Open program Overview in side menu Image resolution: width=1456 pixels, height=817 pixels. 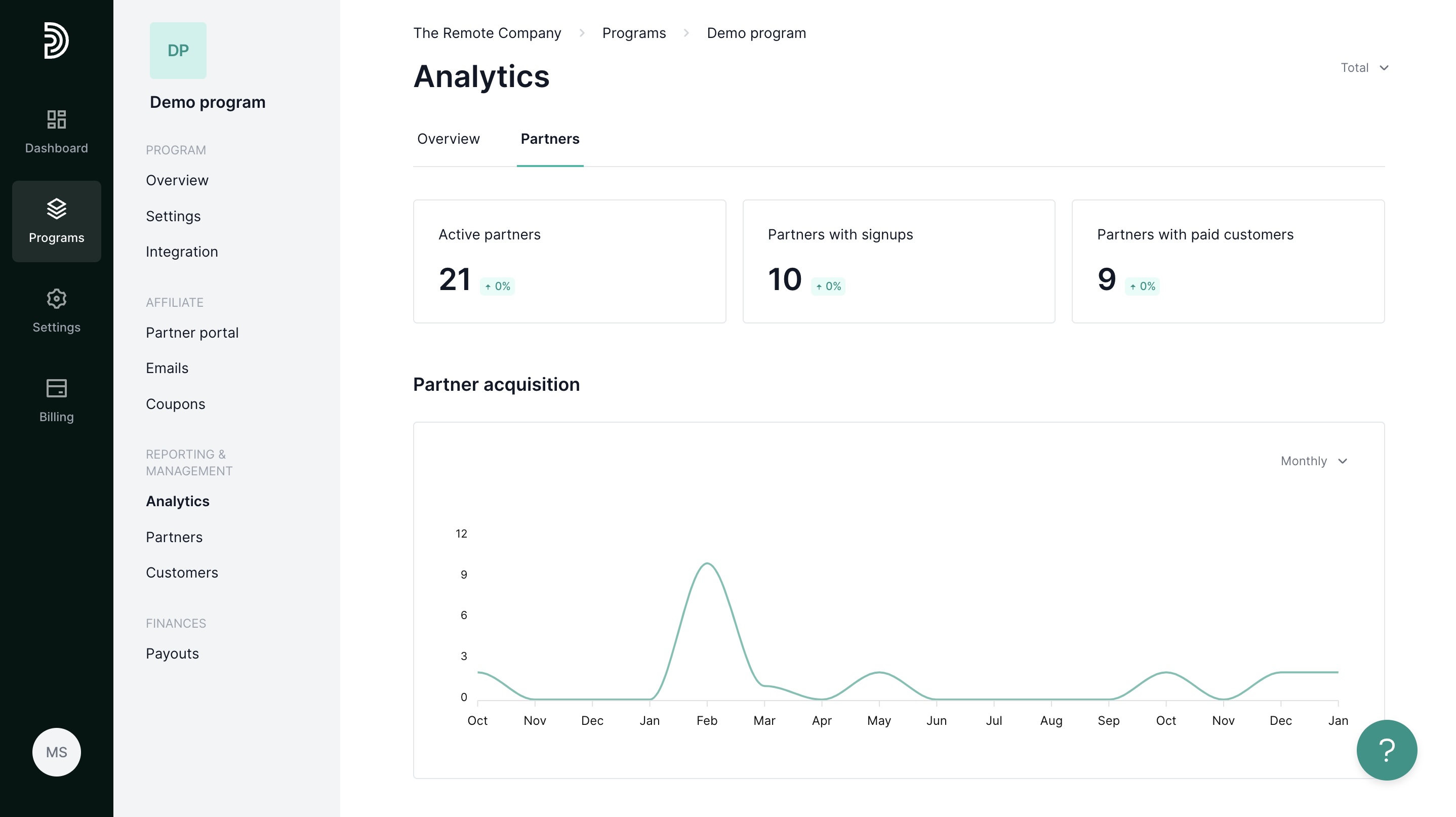click(177, 180)
